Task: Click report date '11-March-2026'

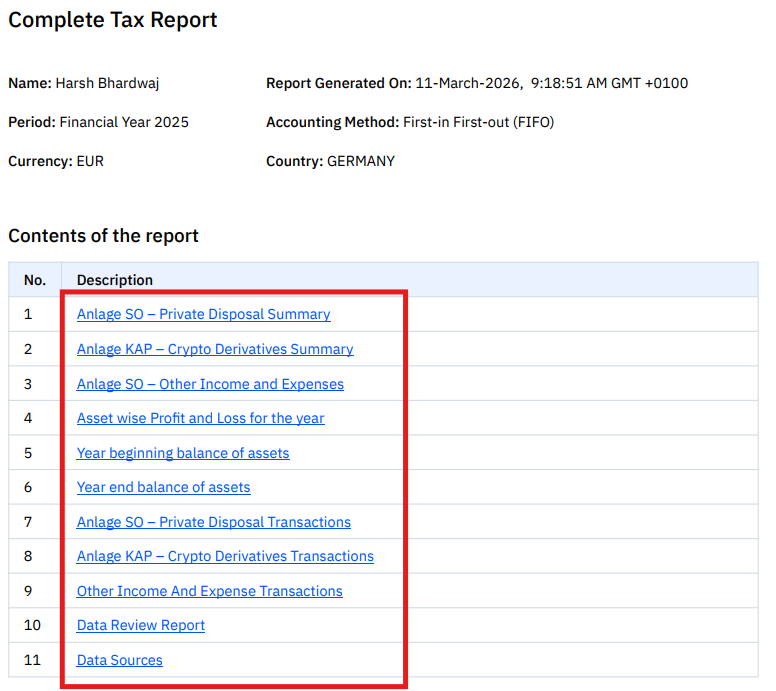Action: pyautogui.click(x=469, y=83)
